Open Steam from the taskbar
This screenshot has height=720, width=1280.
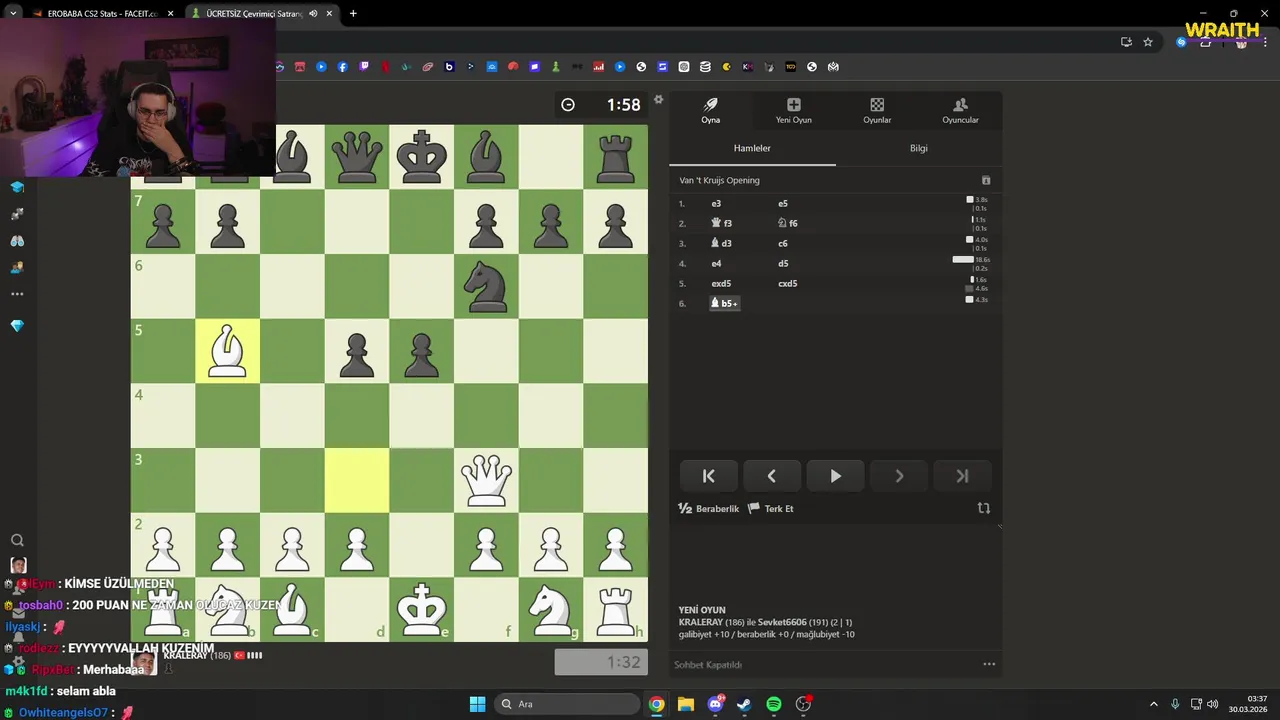coord(744,704)
